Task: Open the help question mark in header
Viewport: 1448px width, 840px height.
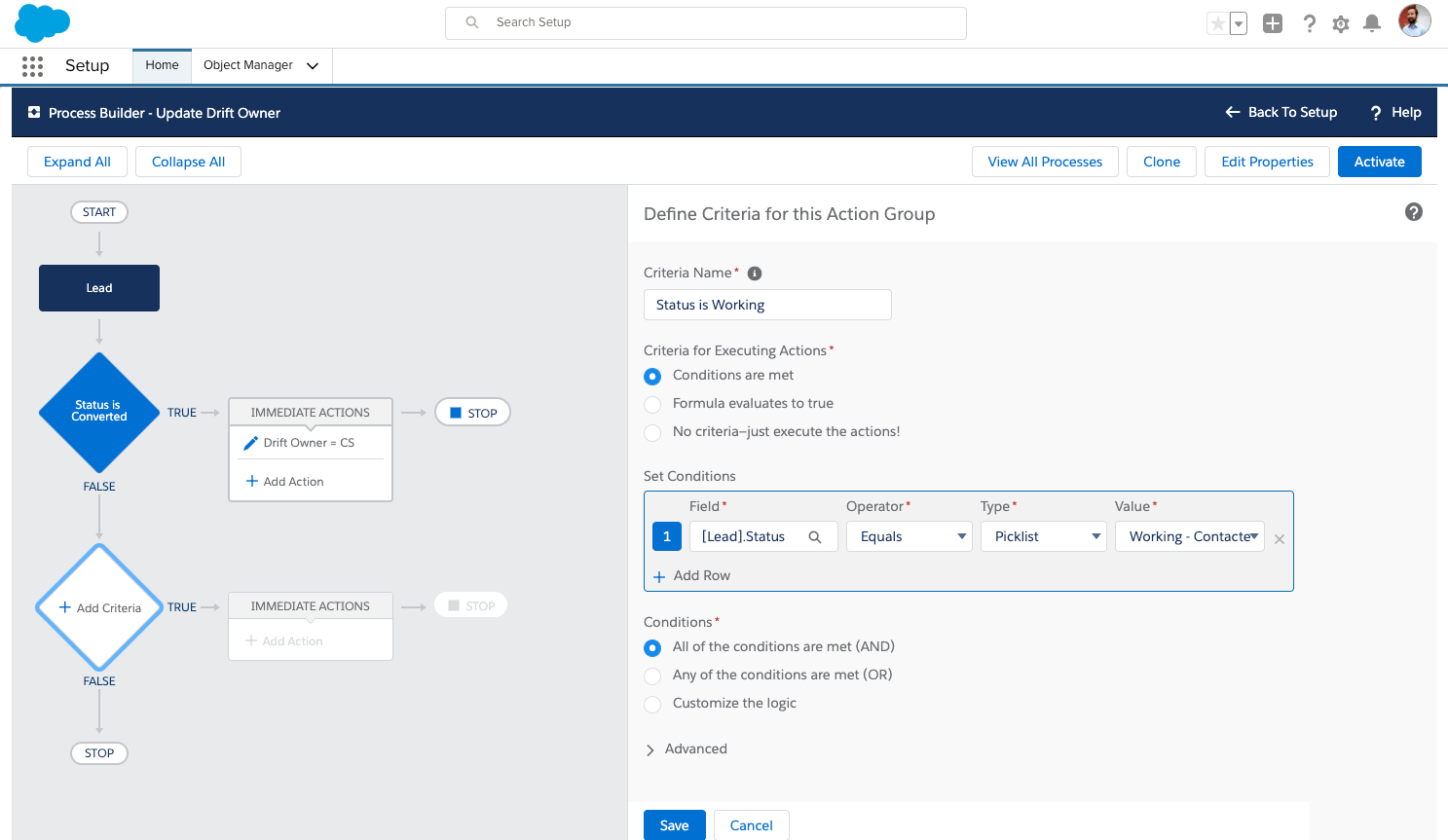Action: click(x=1310, y=23)
